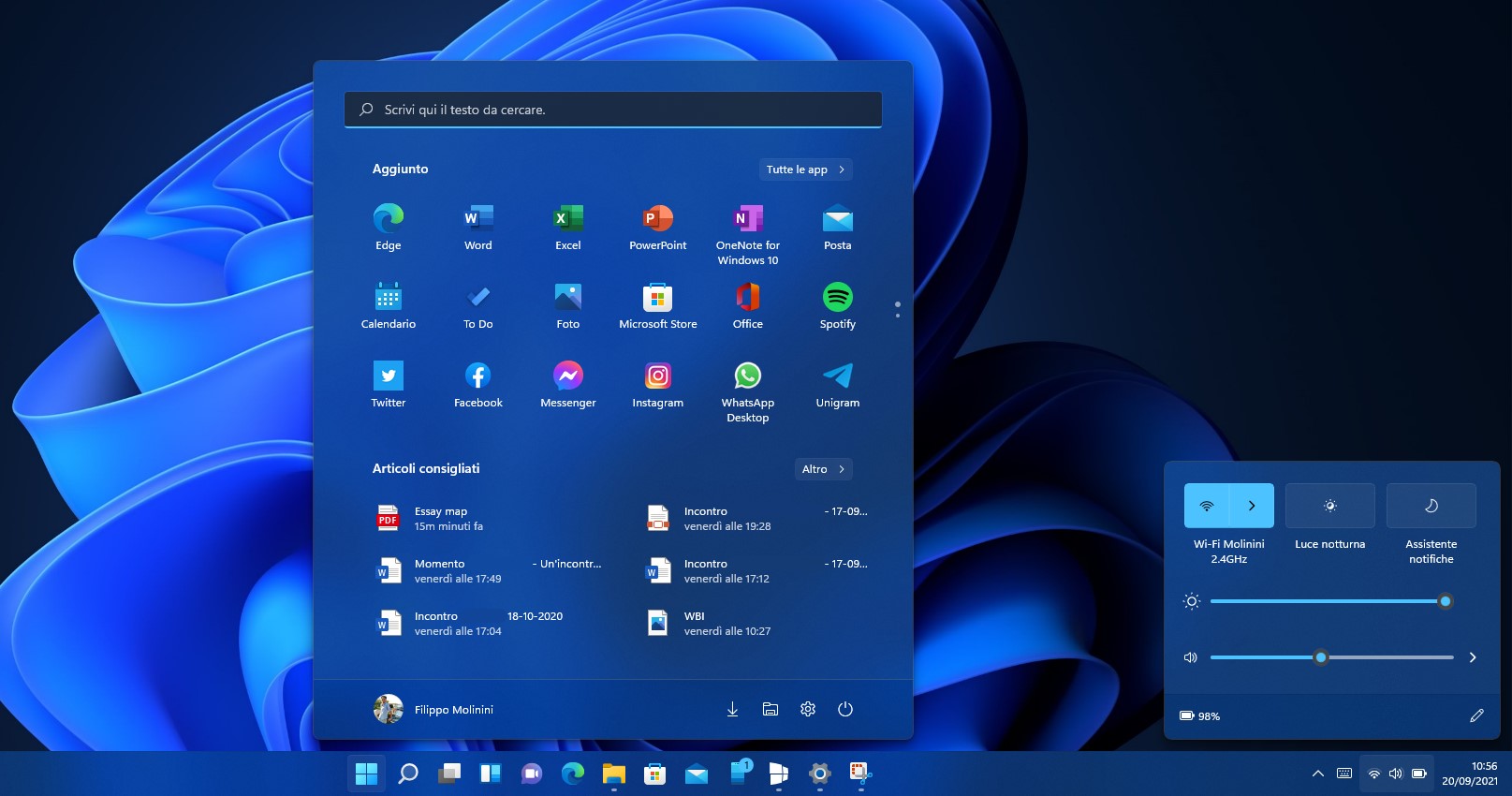Enable Luce notturna night light
The height and width of the screenshot is (796, 1512).
click(1330, 506)
